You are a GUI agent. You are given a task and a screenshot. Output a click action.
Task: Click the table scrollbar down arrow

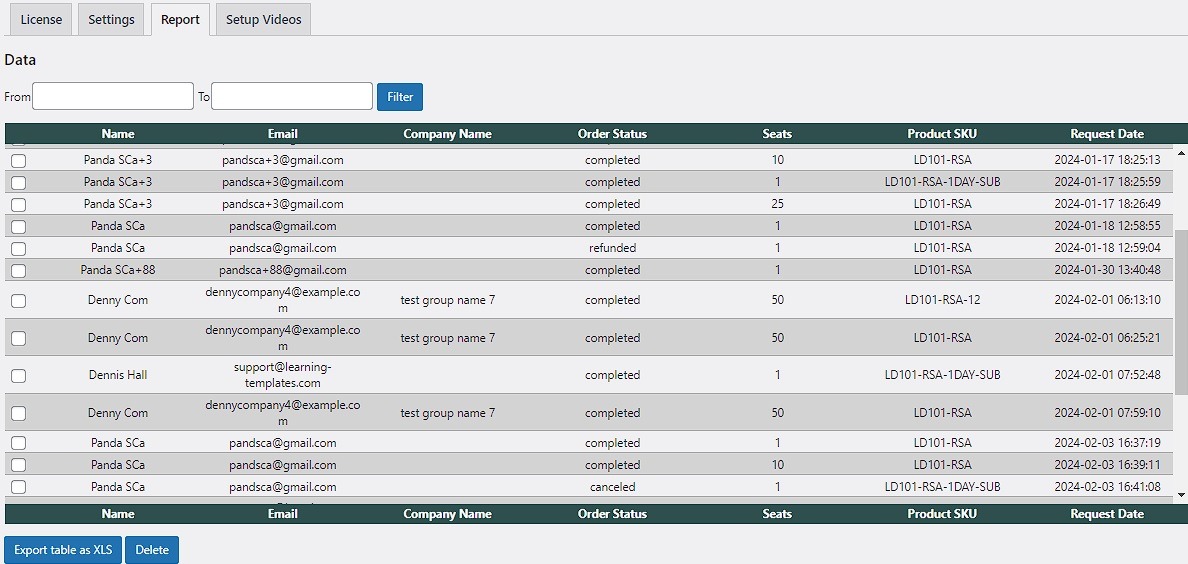(1181, 494)
